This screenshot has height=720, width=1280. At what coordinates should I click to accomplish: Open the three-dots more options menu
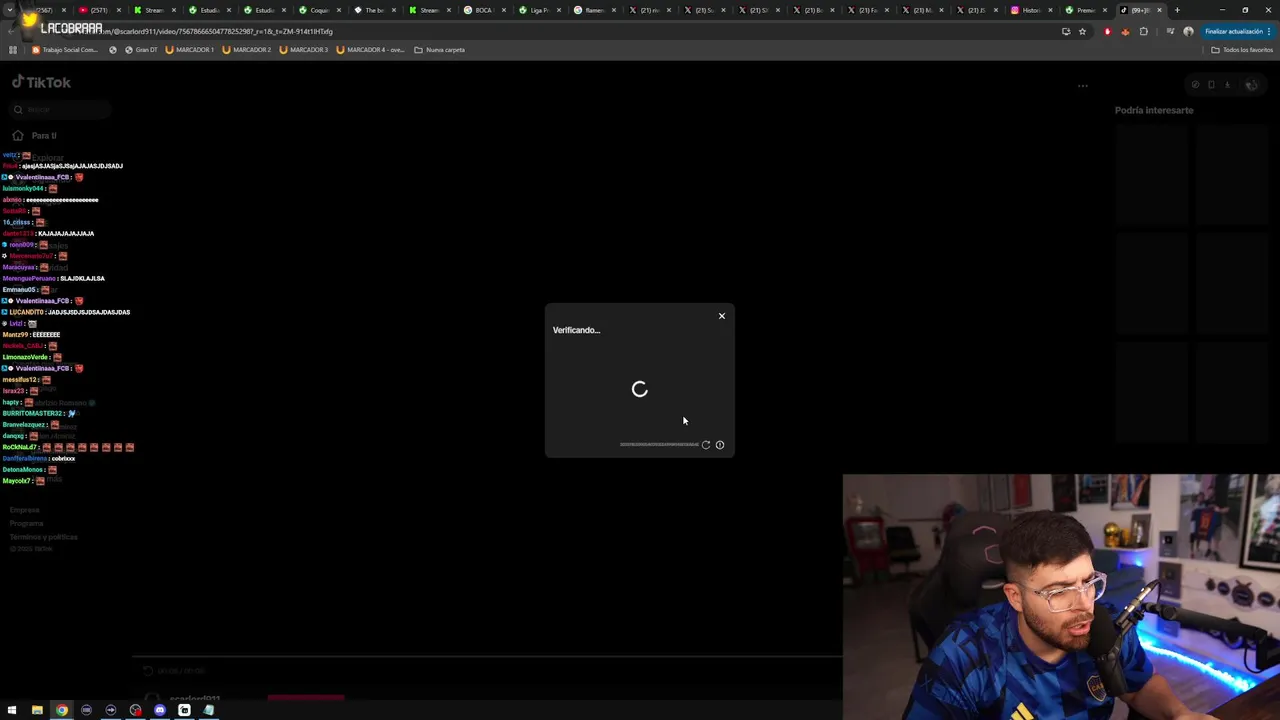click(x=1082, y=86)
